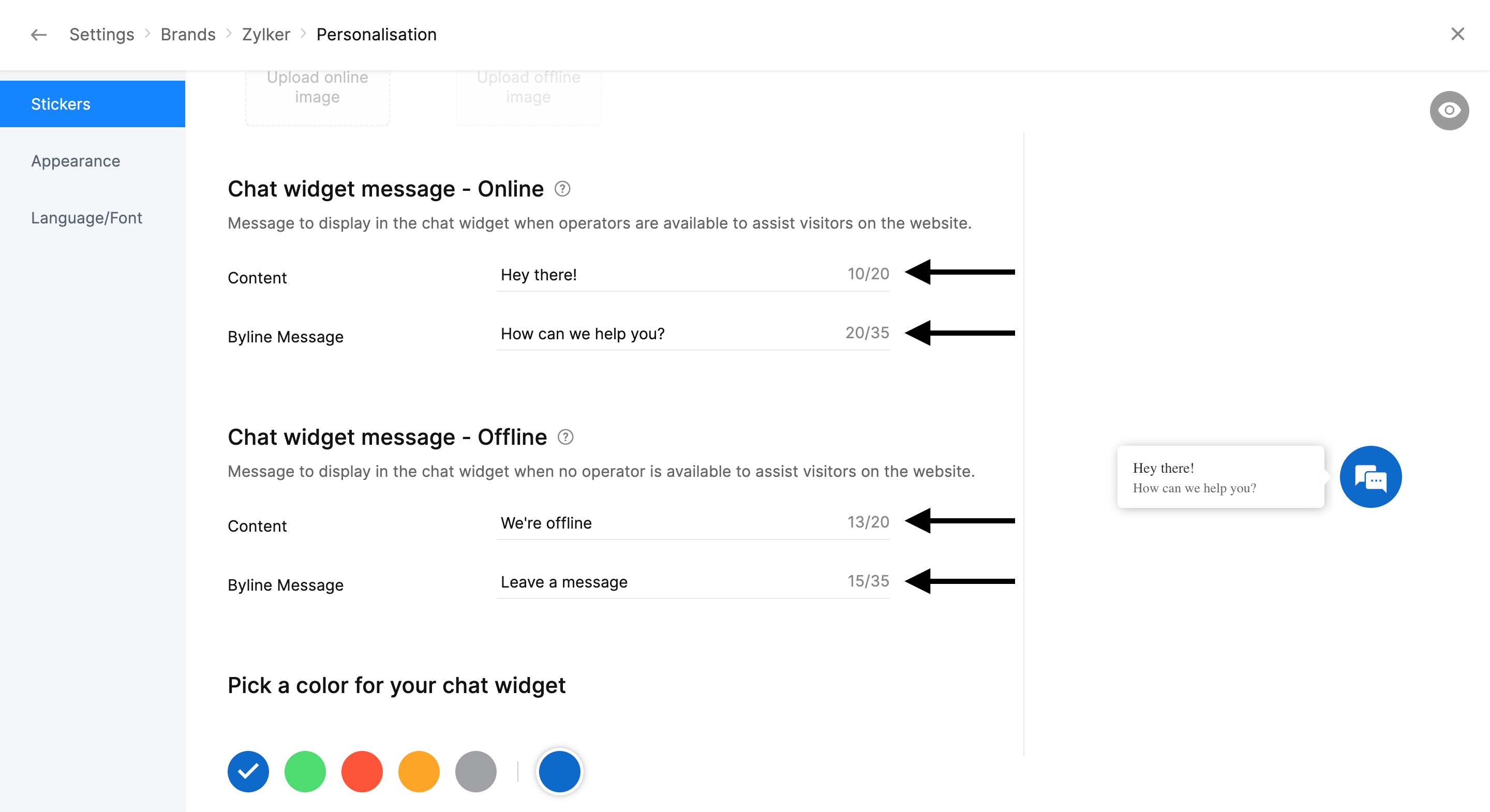1490x812 pixels.
Task: Click the preview eye icon
Action: (1449, 111)
